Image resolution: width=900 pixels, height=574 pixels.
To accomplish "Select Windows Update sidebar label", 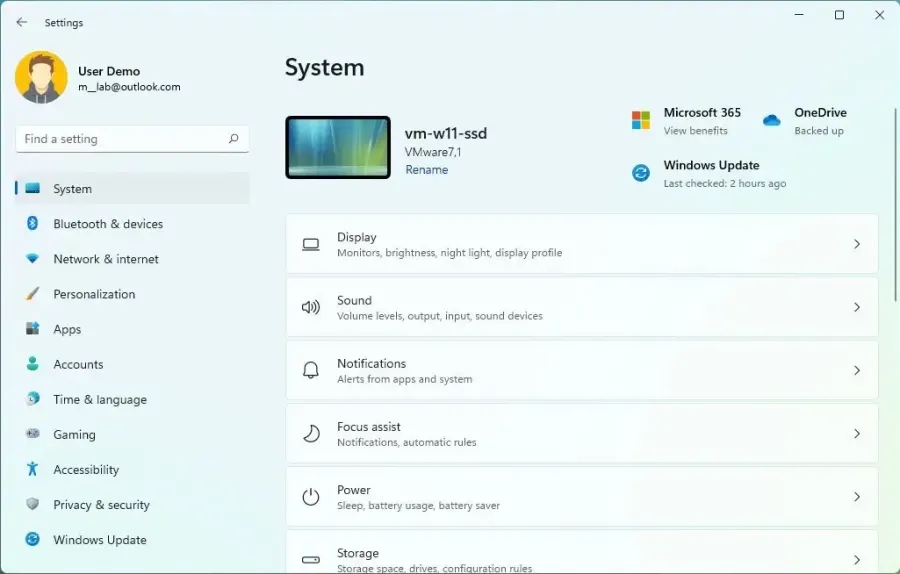I will point(100,540).
